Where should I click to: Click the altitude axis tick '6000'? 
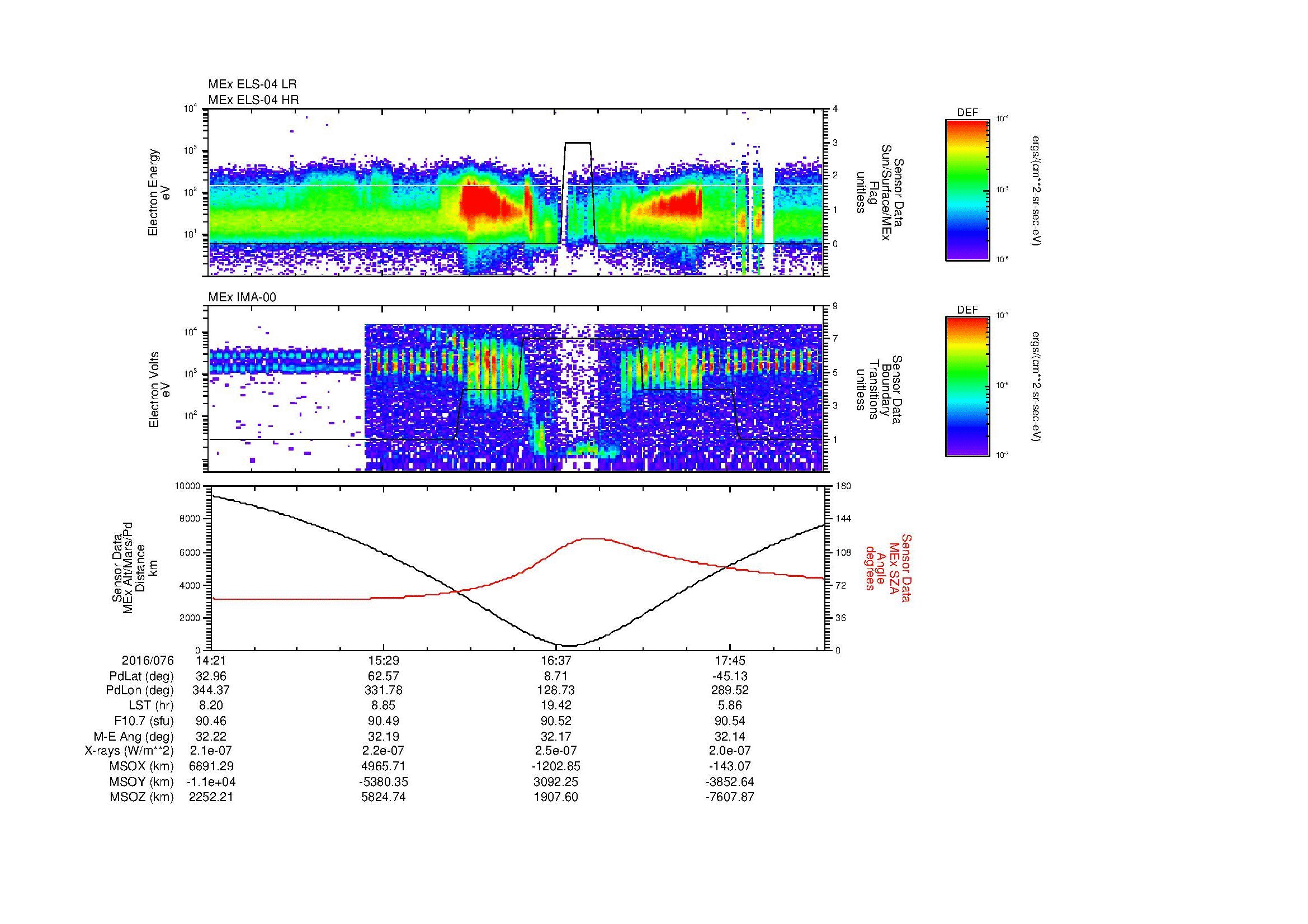click(190, 552)
